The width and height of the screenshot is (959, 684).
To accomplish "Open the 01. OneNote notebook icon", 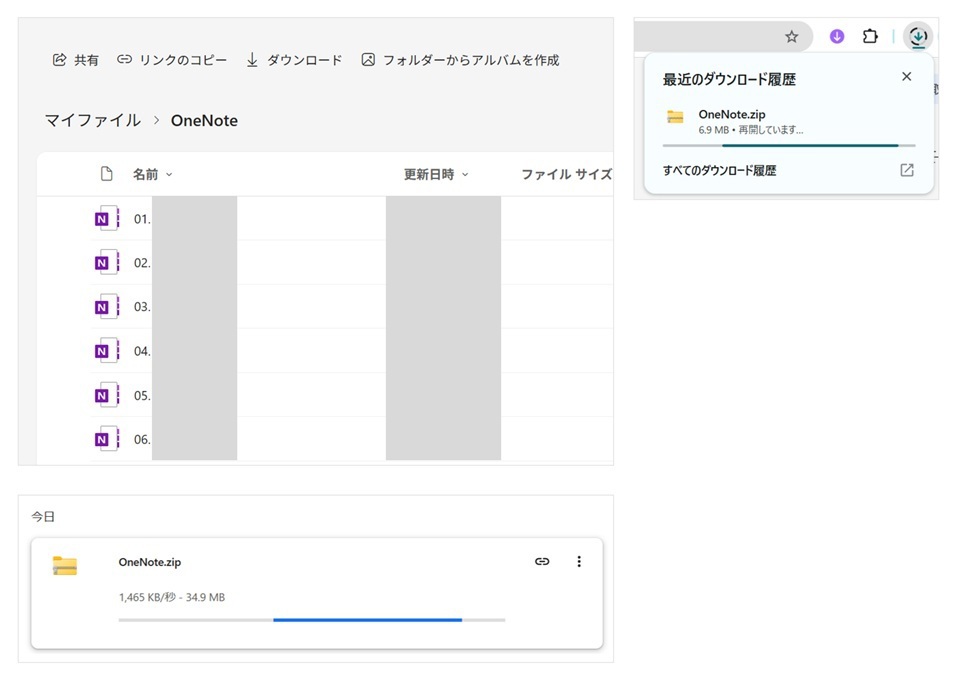I will point(106,218).
